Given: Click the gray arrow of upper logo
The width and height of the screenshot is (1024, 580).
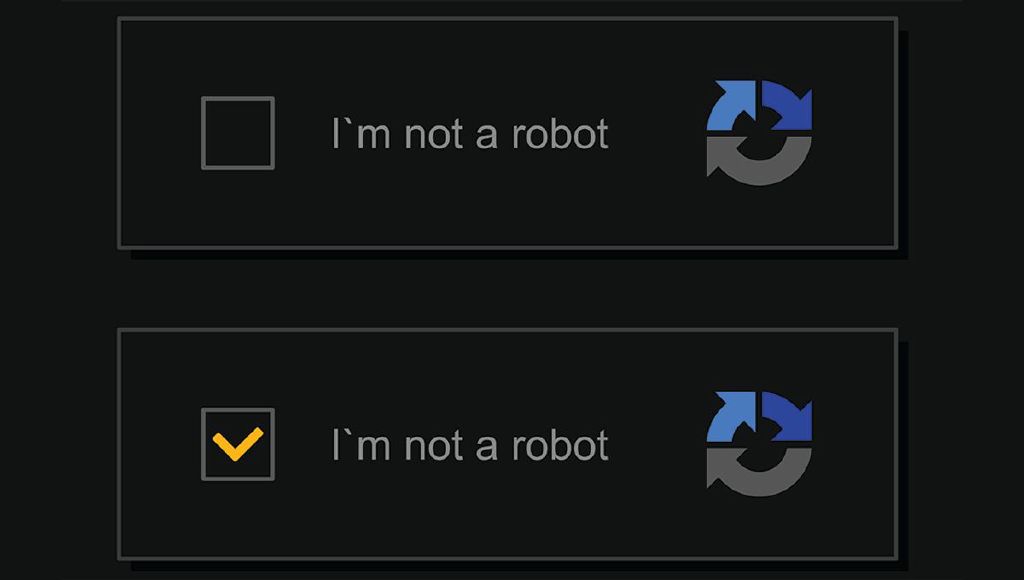Looking at the screenshot, I should click(759, 161).
